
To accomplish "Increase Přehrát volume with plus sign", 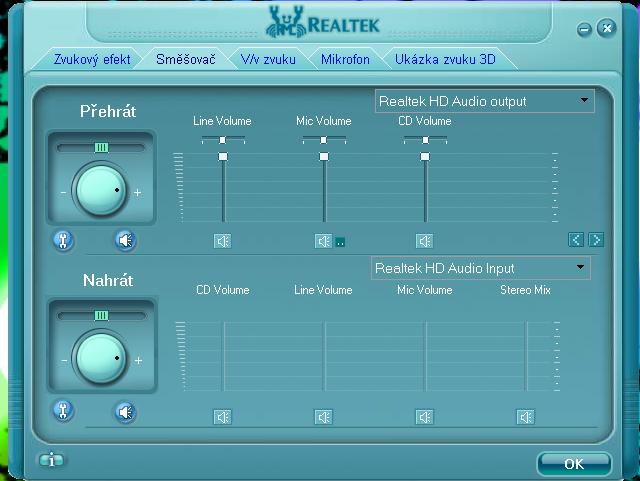I will [138, 193].
